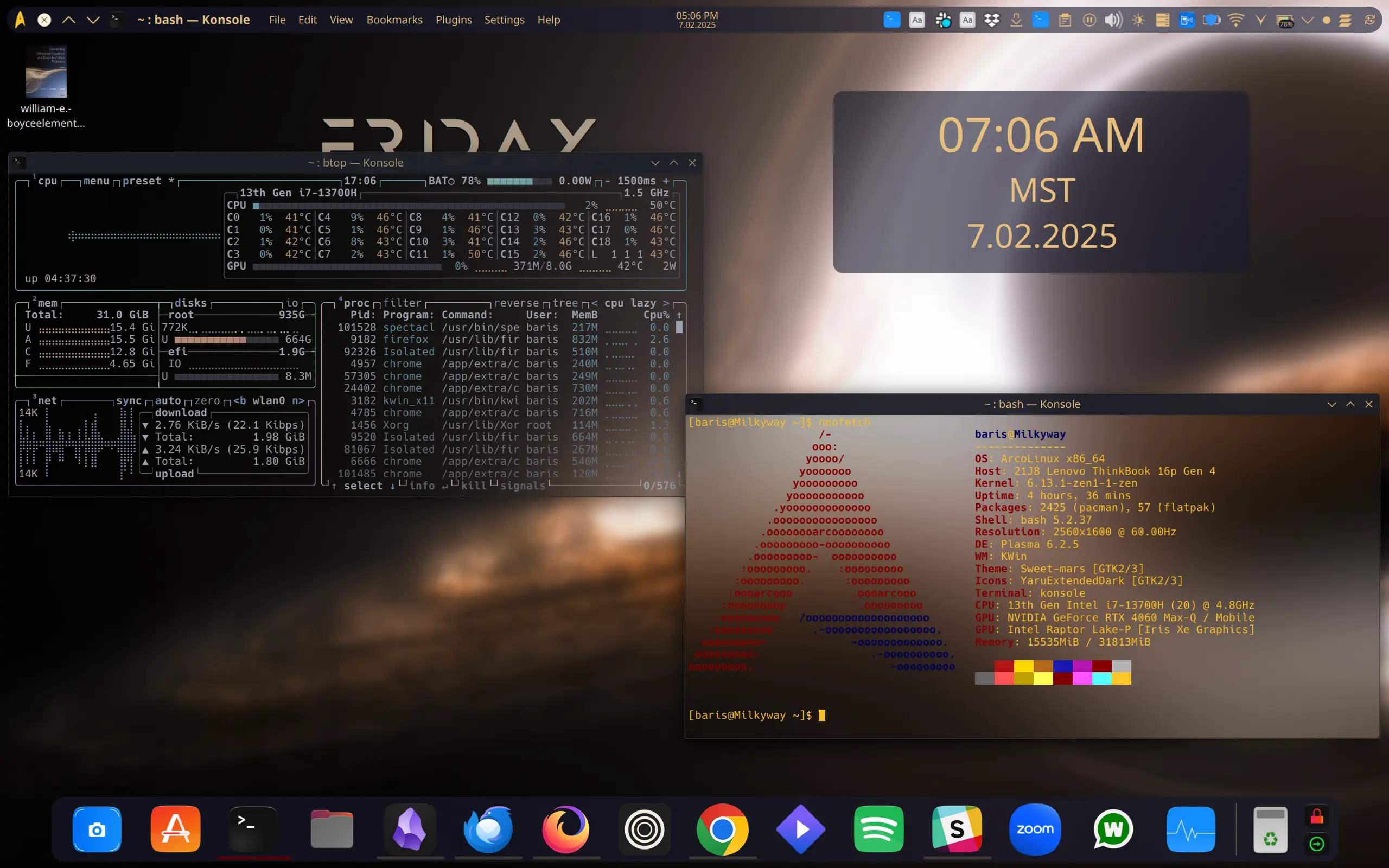The width and height of the screenshot is (1389, 868).
Task: Open the Settings menu
Action: [504, 20]
